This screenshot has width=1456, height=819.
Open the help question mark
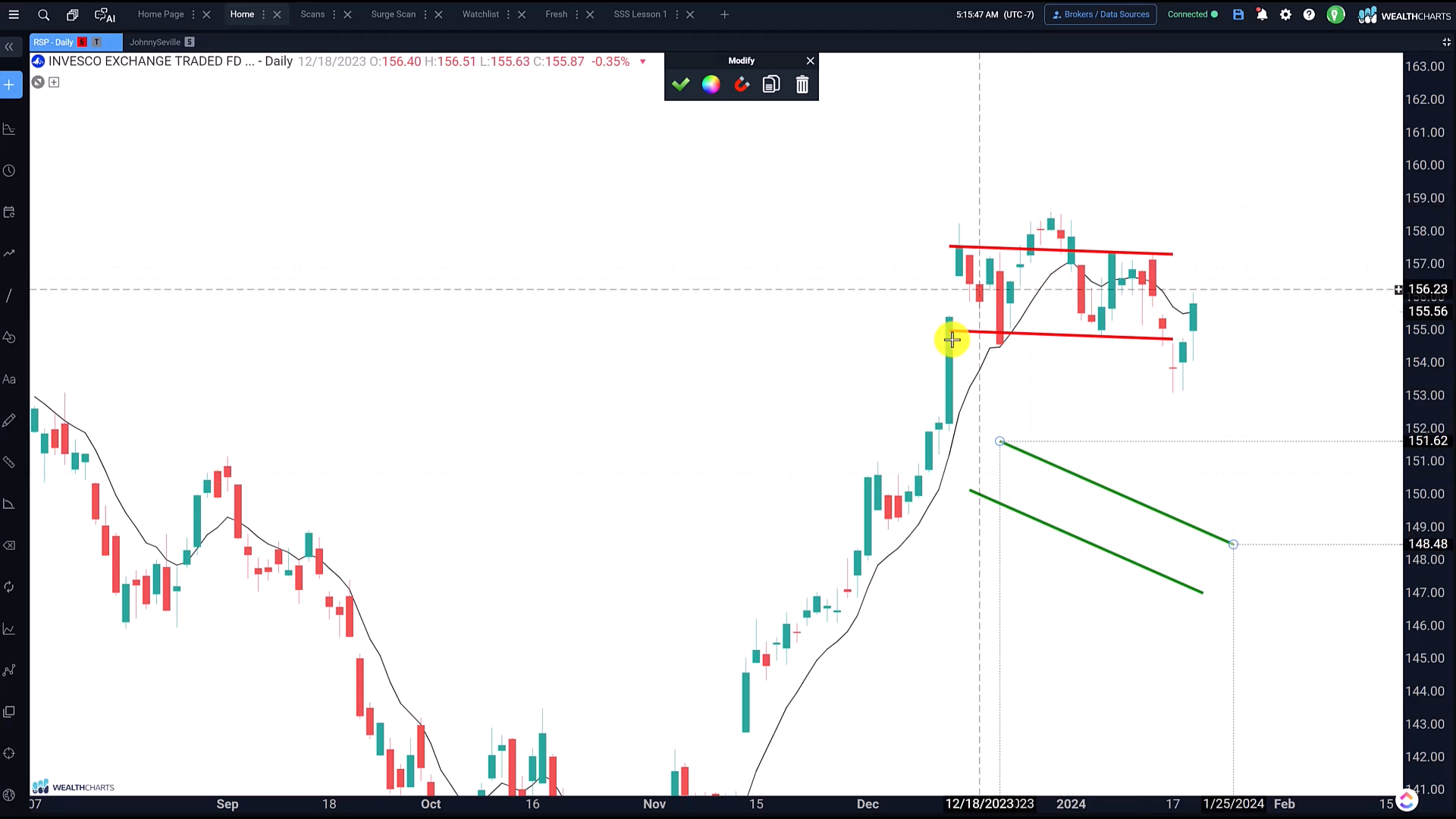1309,14
